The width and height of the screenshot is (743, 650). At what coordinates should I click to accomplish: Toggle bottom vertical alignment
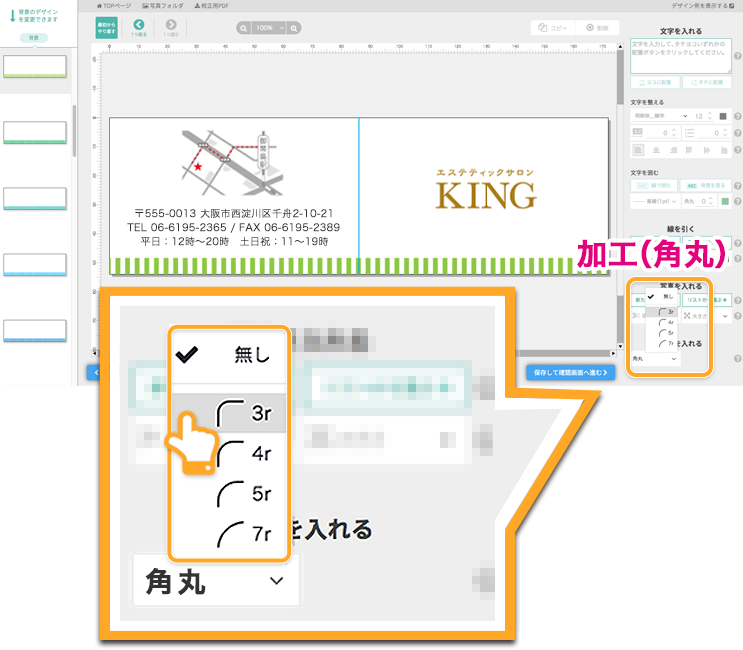[x=724, y=150]
